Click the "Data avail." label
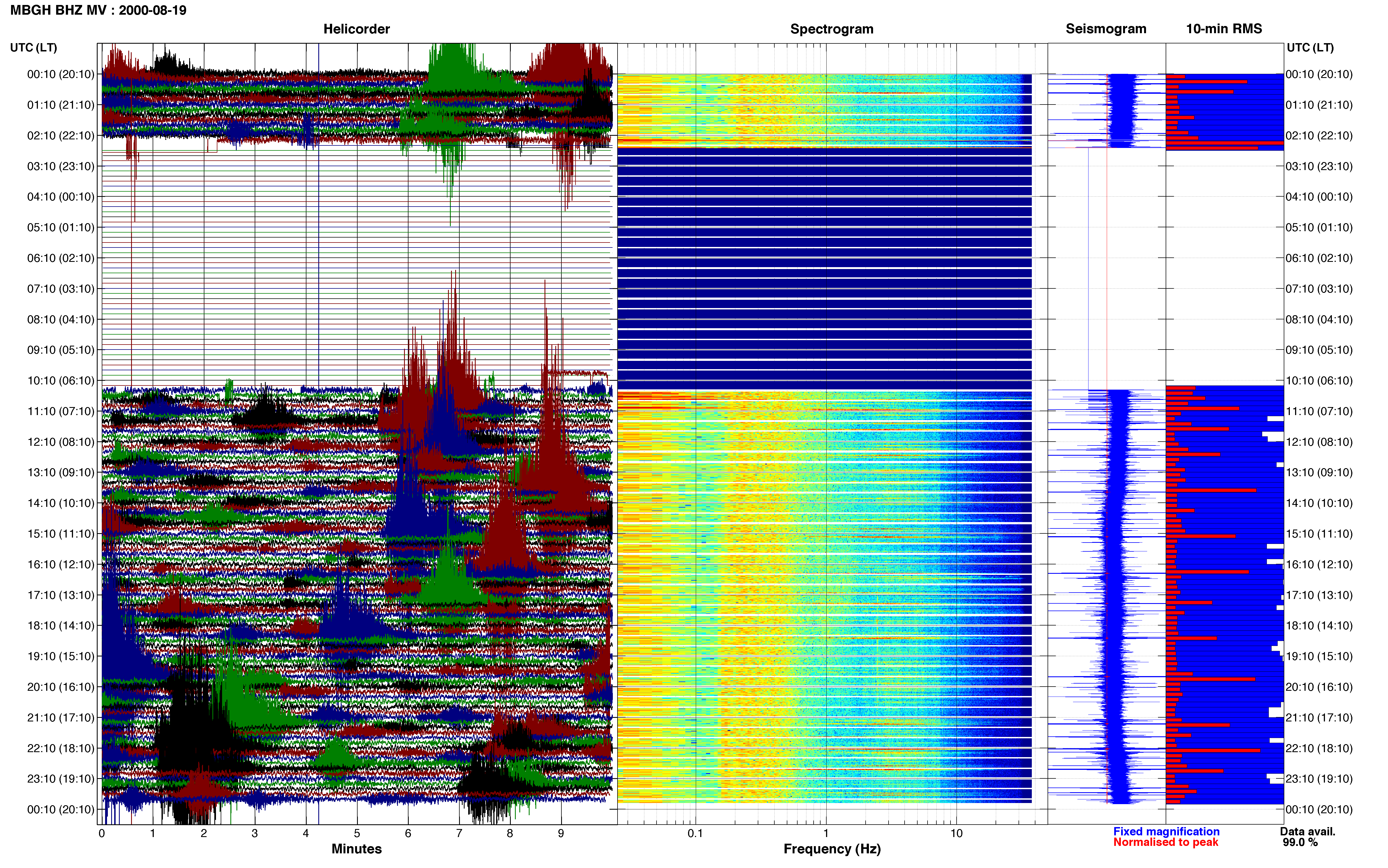The image size is (1388, 868). (x=1308, y=831)
